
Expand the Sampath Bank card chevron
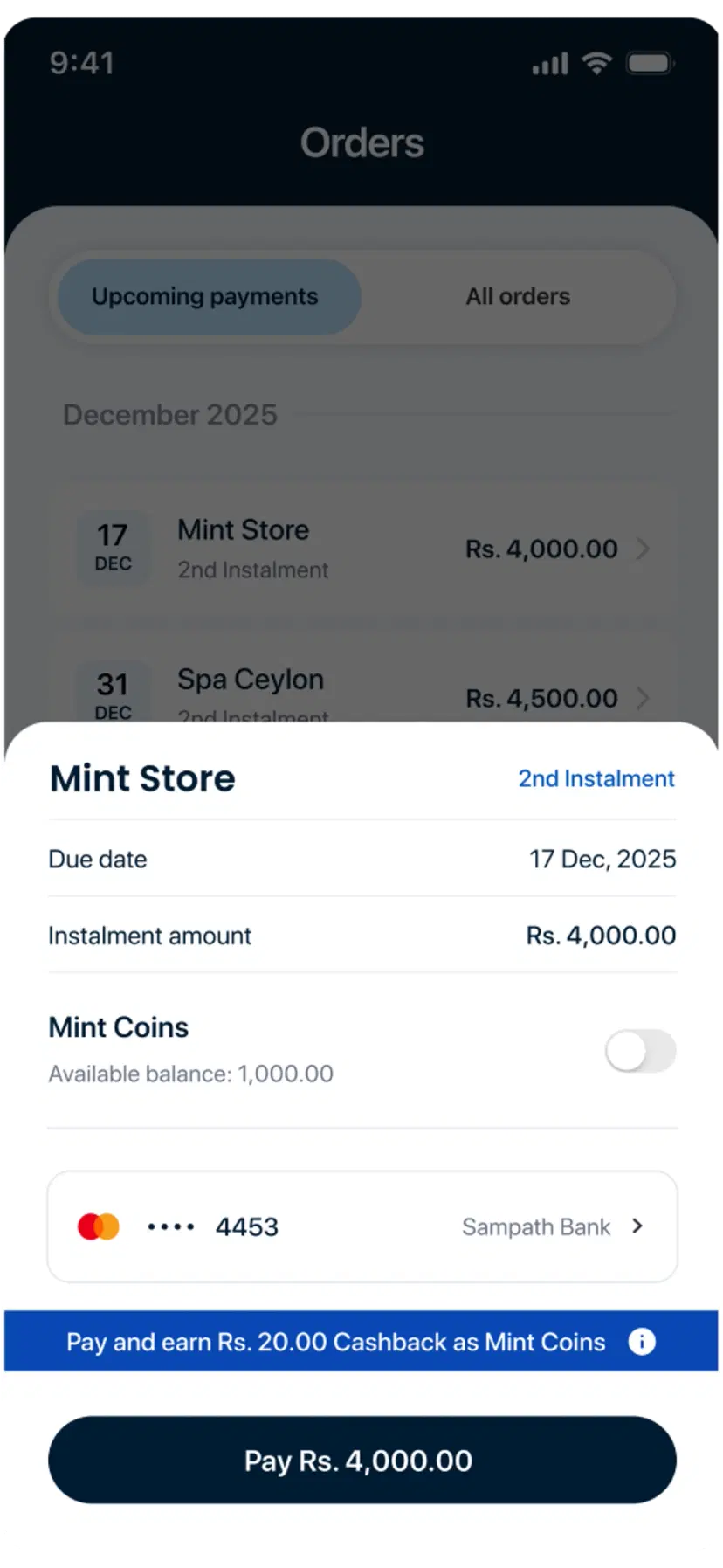(x=637, y=1226)
